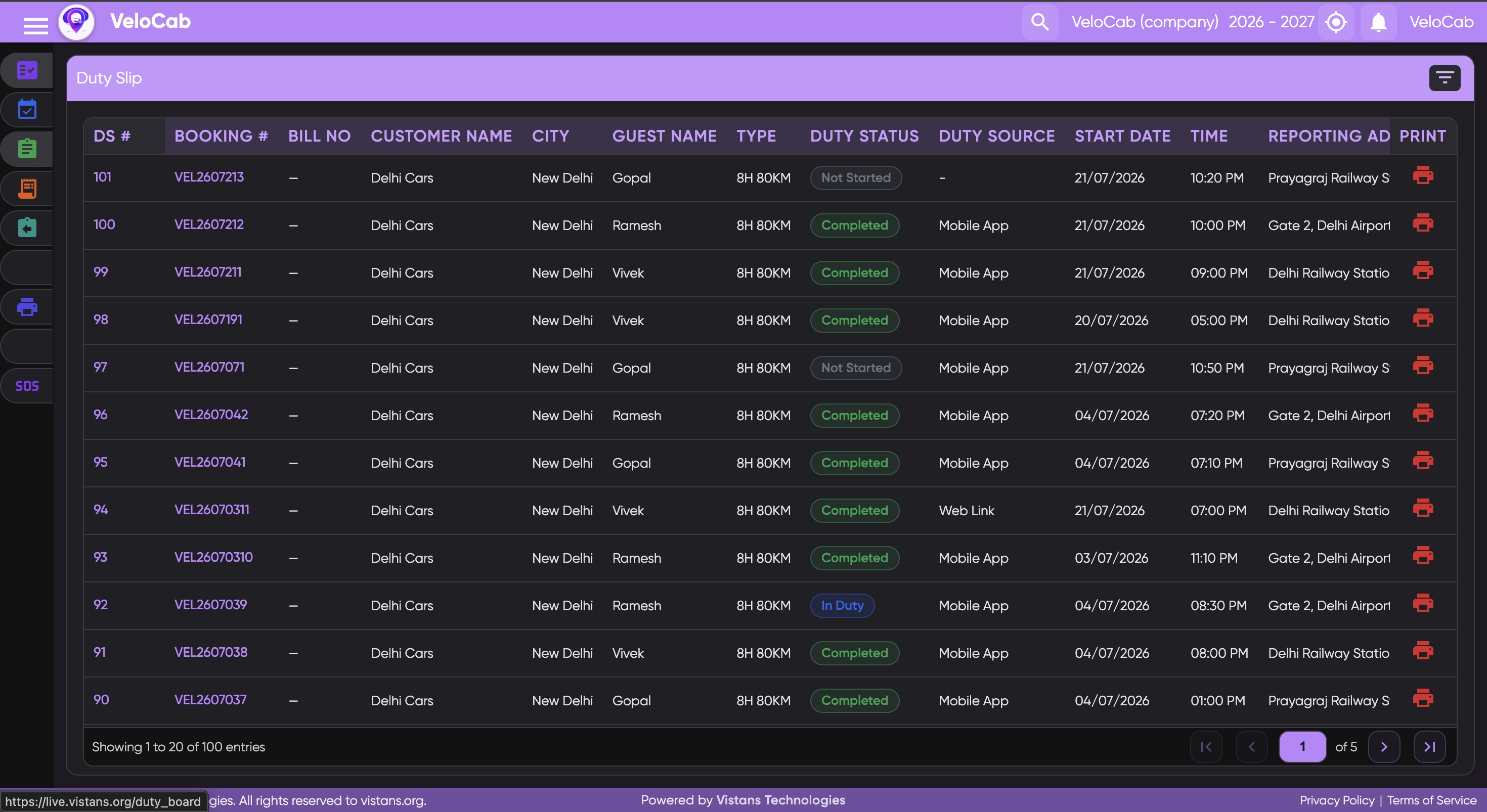
Task: Click Vistans Technologies footer link
Action: (x=780, y=800)
